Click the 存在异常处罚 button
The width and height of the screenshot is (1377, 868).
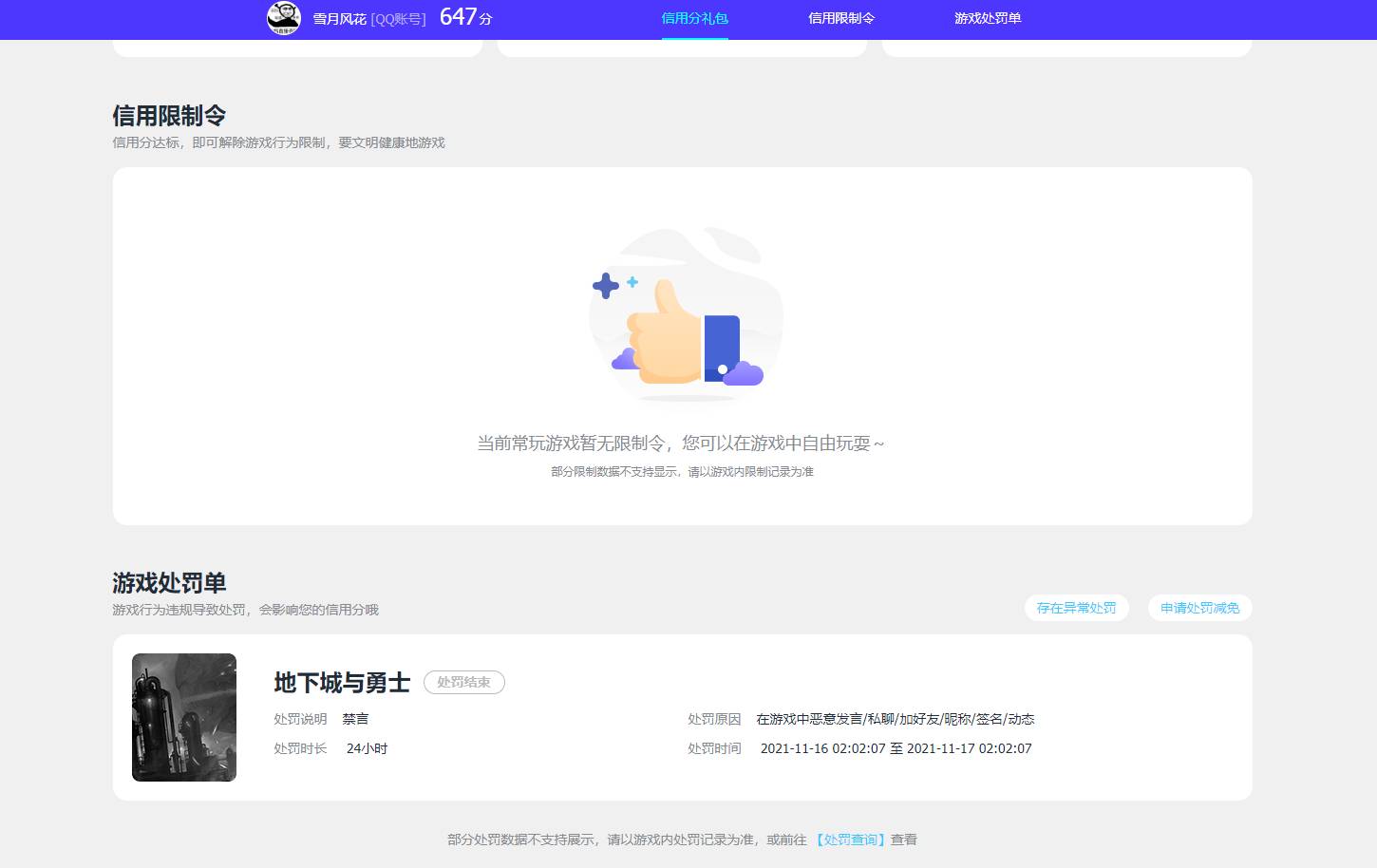pos(1077,608)
